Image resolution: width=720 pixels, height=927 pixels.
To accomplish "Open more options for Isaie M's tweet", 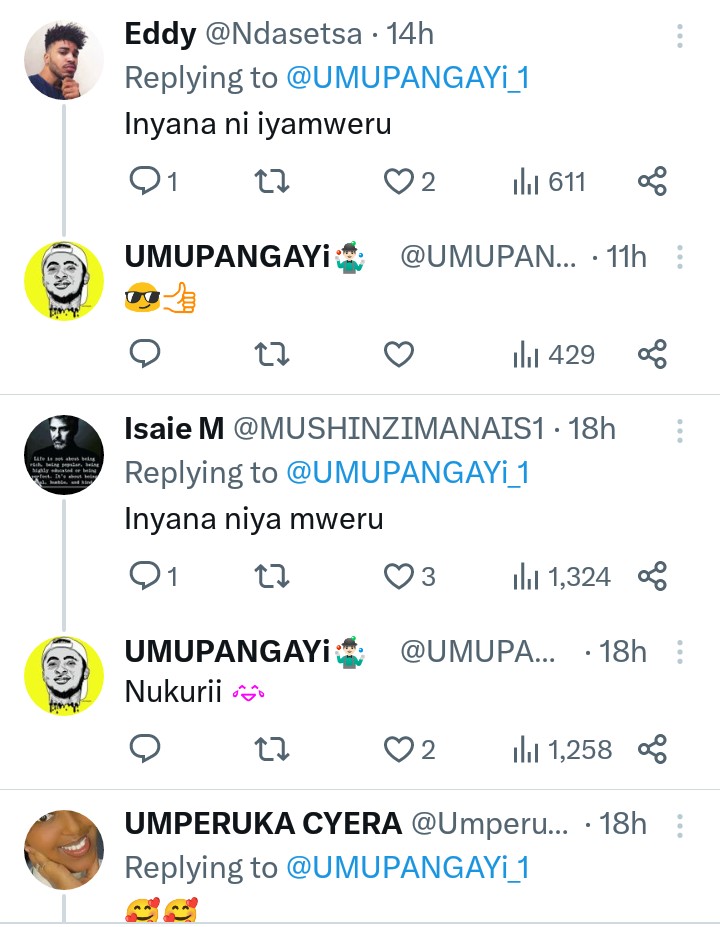I will [679, 431].
